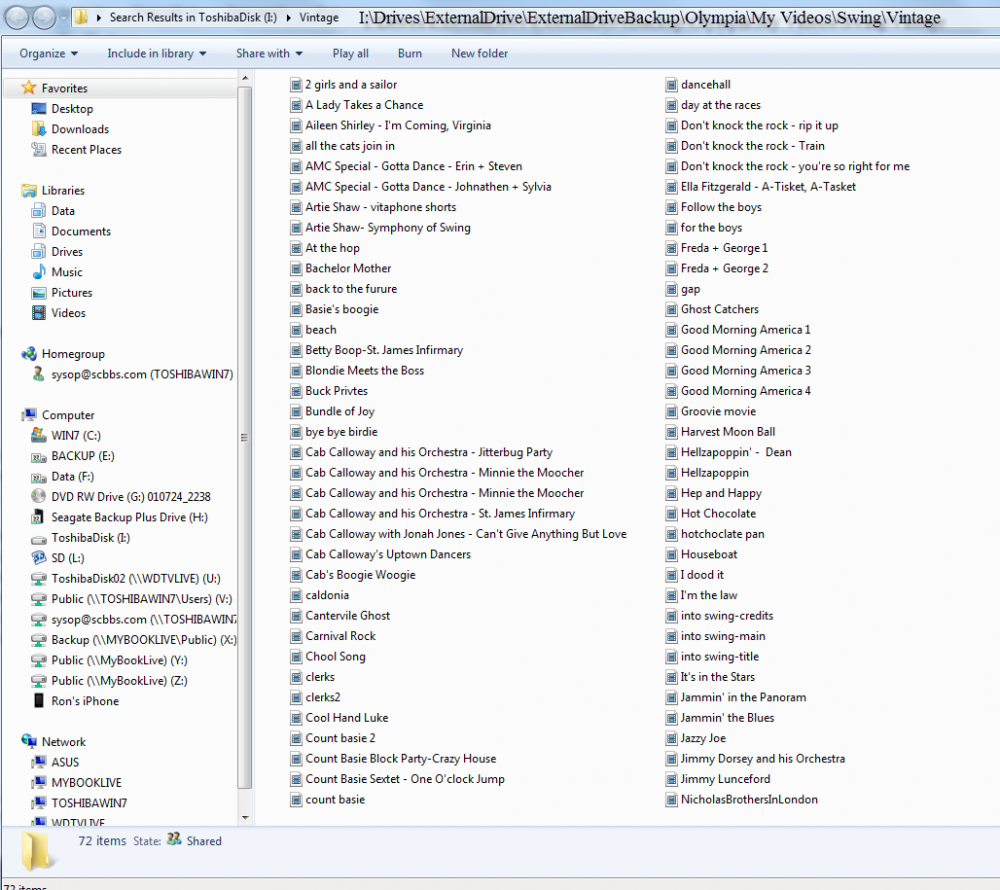The height and width of the screenshot is (890, 1000).
Task: Open the Documents library icon
Action: (x=39, y=231)
